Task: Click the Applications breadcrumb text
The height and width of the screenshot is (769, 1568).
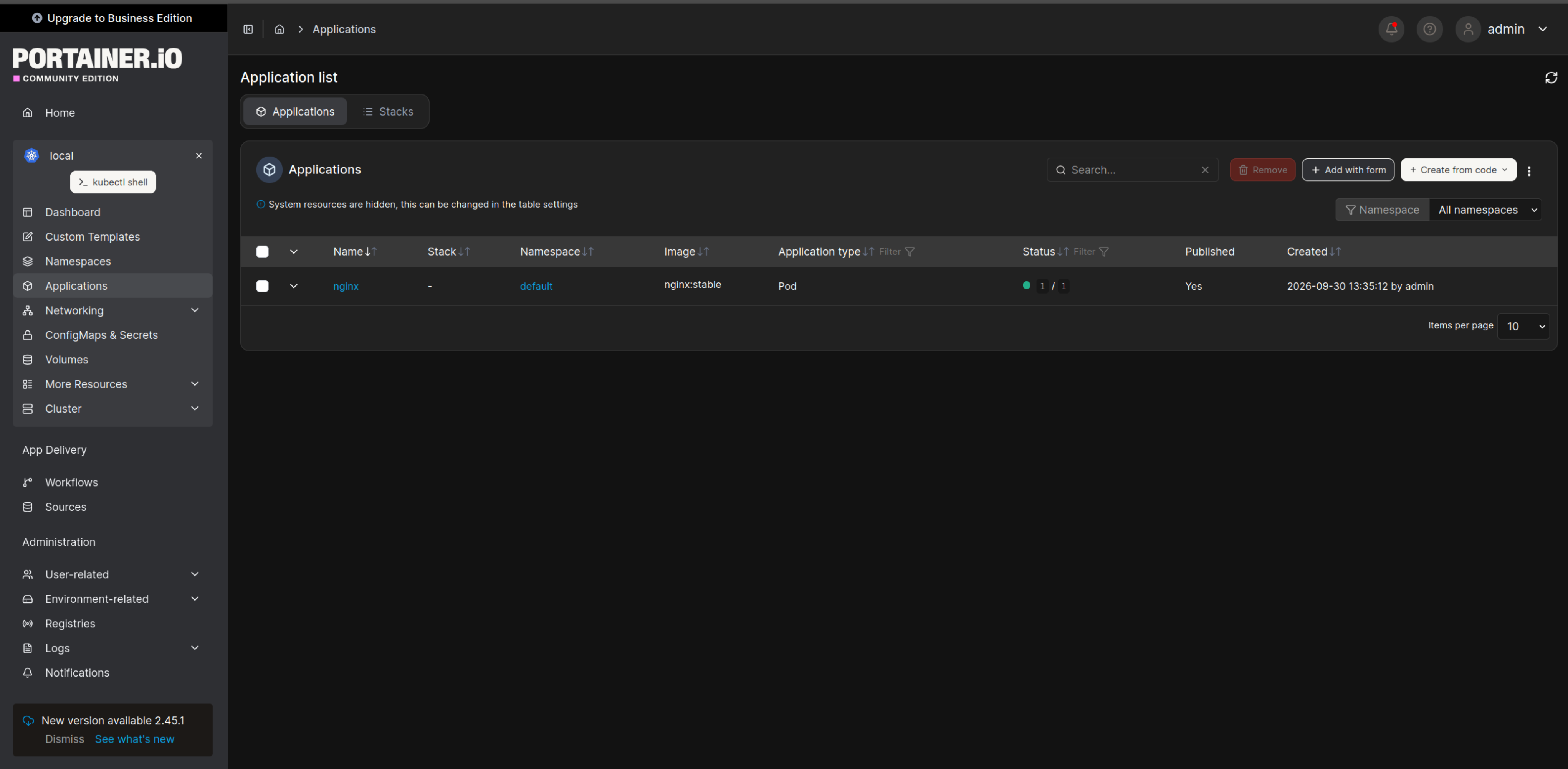Action: pos(344,29)
